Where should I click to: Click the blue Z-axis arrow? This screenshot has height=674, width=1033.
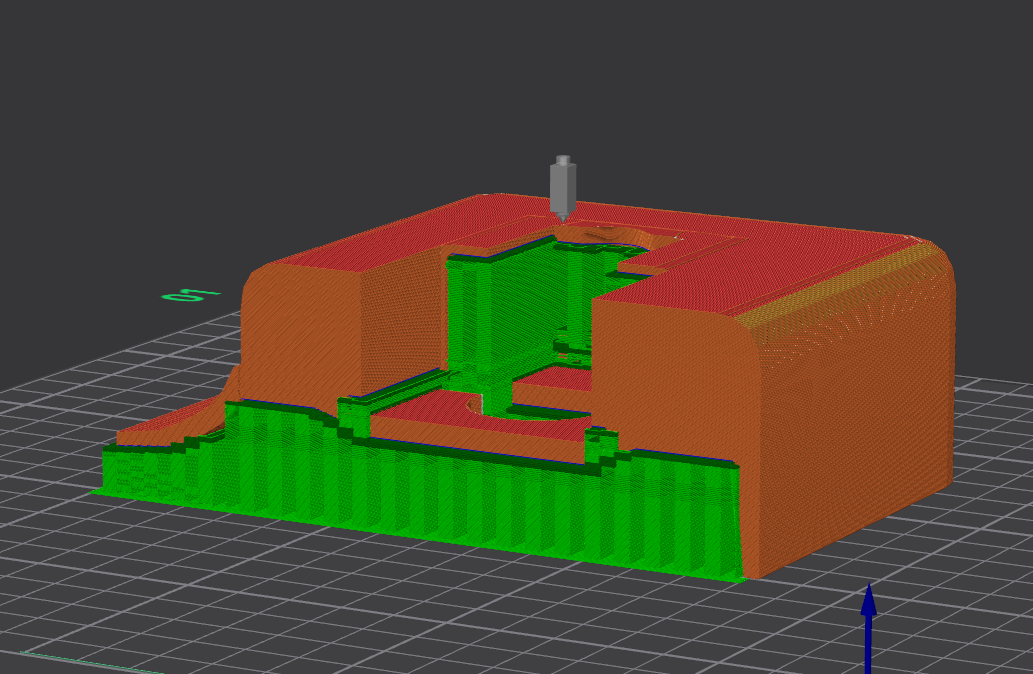click(x=868, y=628)
